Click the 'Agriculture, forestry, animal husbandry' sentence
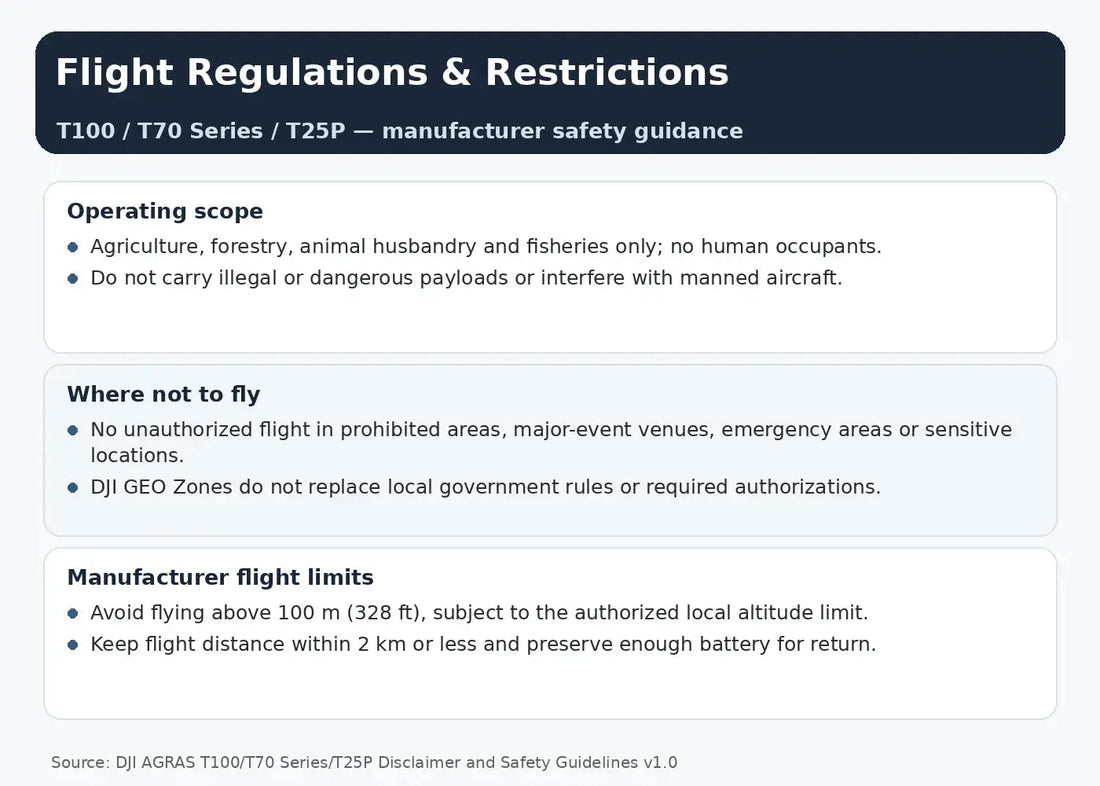 tap(485, 247)
